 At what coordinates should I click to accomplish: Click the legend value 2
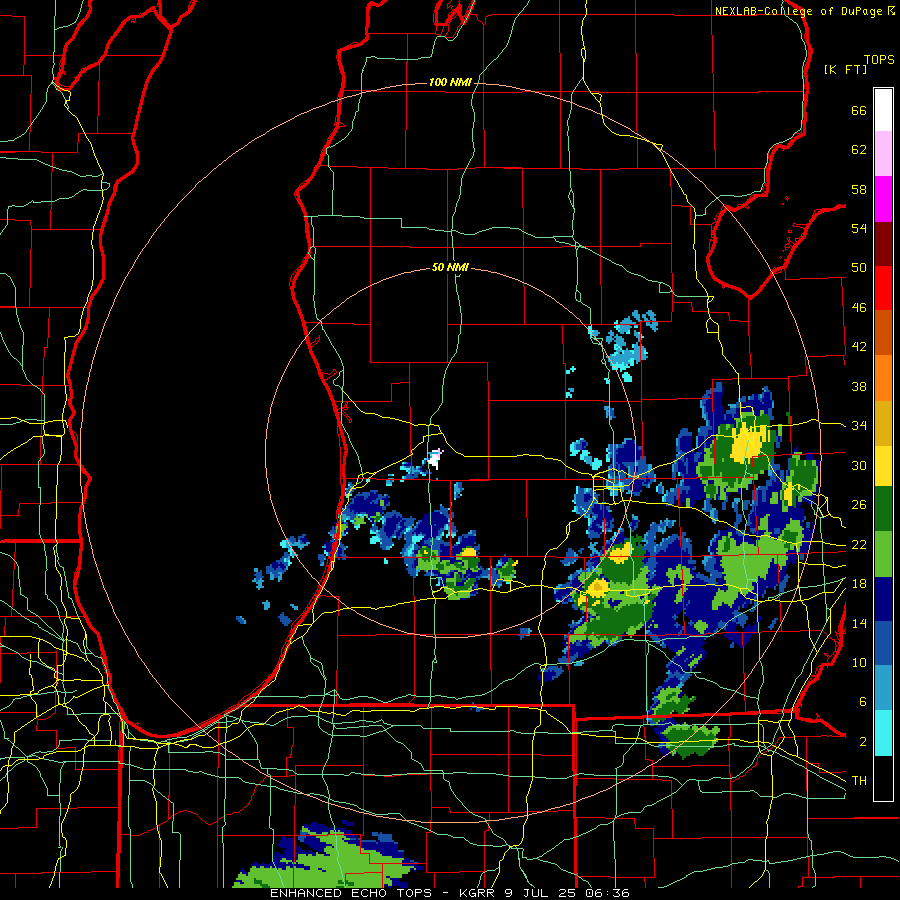click(862, 742)
